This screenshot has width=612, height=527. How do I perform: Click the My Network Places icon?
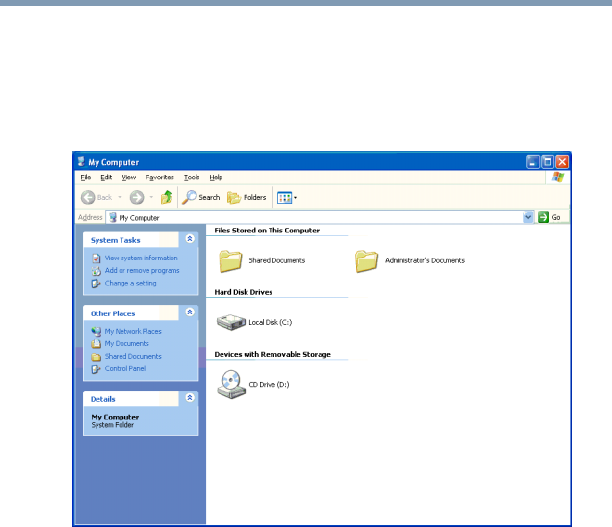(96, 332)
